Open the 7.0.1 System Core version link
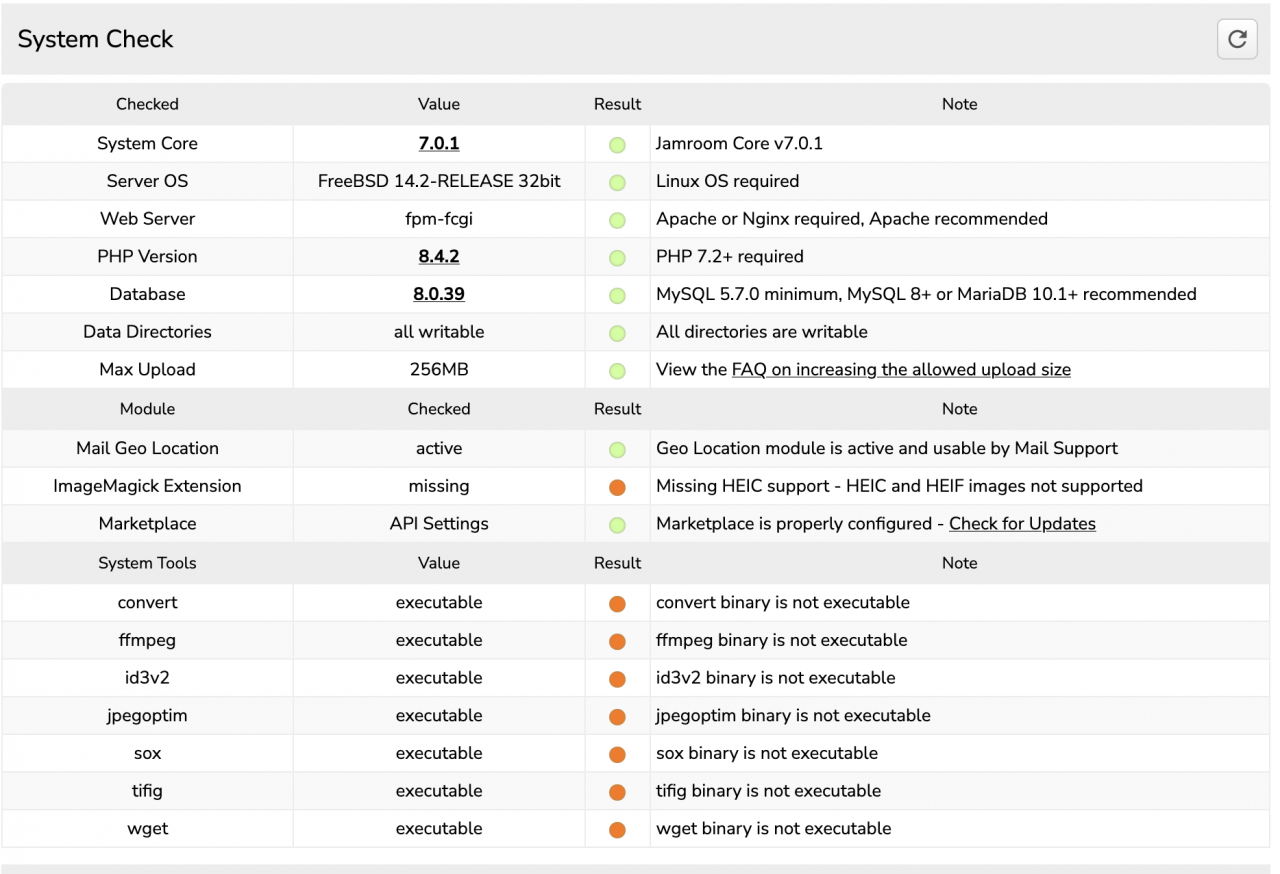Viewport: 1280px width, 874px height. pyautogui.click(x=438, y=143)
